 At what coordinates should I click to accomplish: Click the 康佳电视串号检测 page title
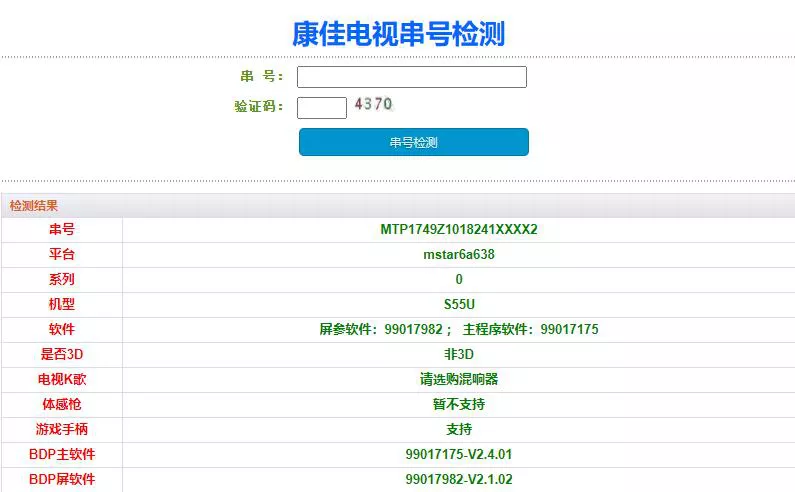[x=399, y=34]
